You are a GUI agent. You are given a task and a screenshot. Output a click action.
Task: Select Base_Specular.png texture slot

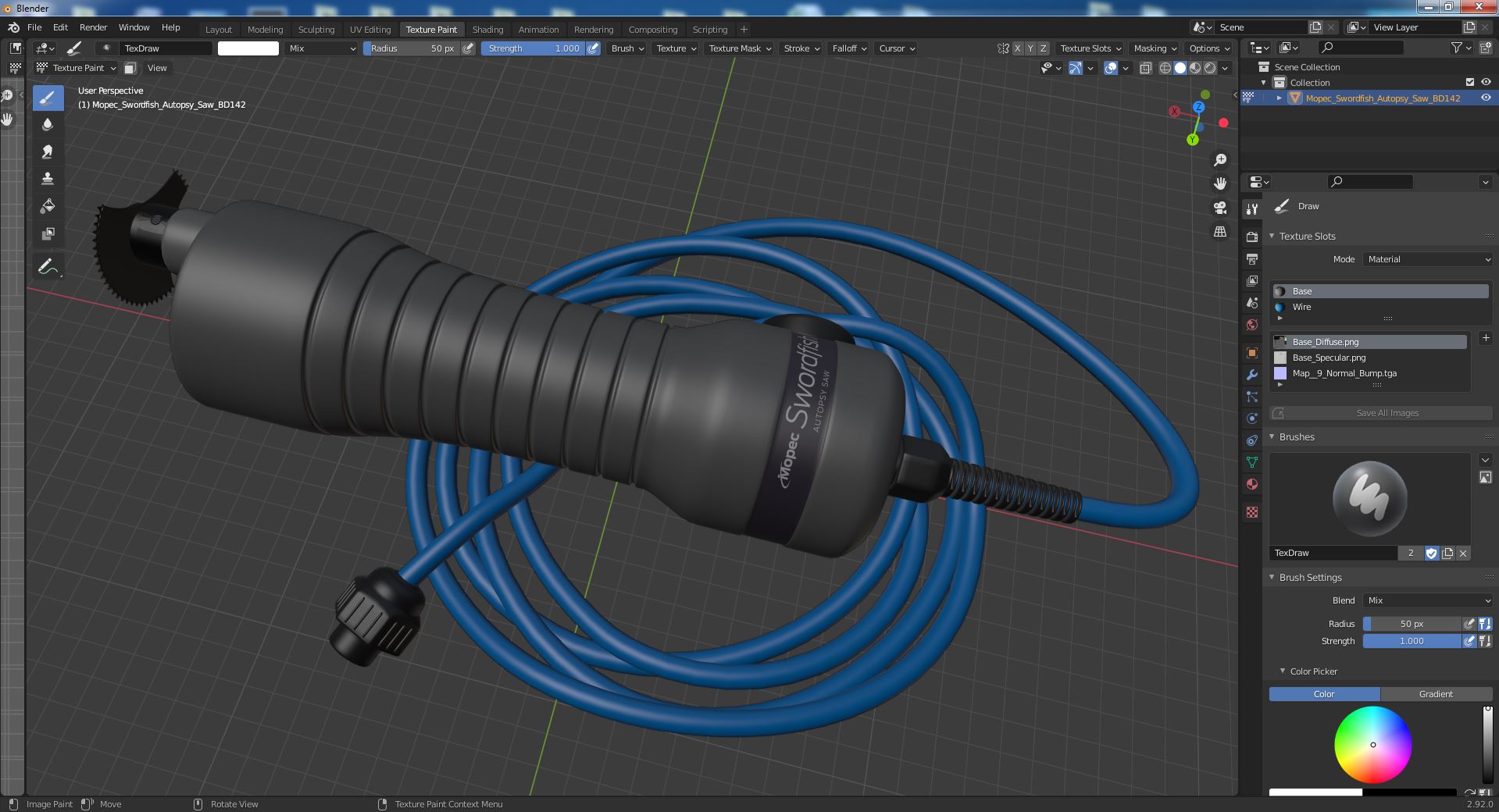(1370, 358)
